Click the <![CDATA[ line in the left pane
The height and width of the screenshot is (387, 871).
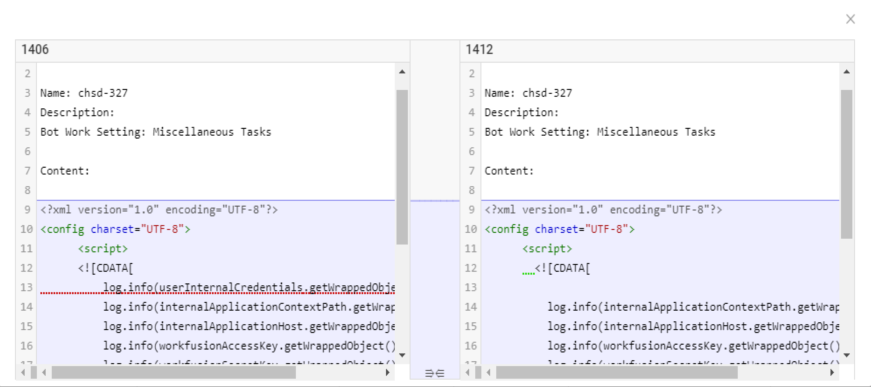click(x=106, y=268)
